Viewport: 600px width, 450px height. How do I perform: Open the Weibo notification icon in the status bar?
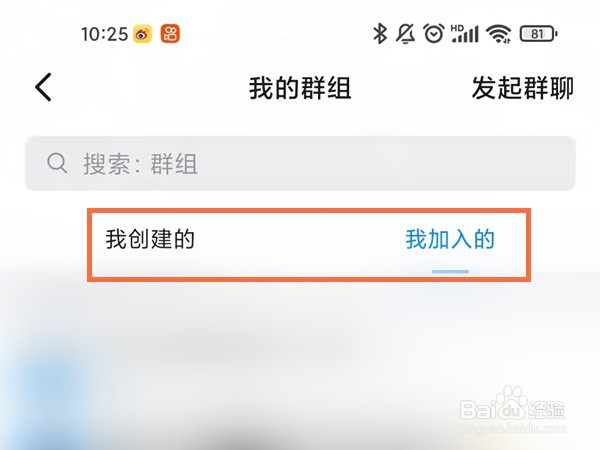[142, 34]
